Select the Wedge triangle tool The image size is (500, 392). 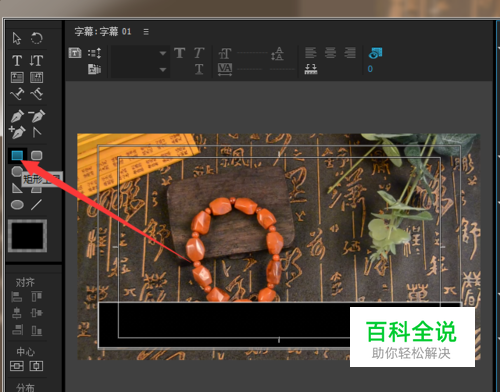tap(17, 188)
